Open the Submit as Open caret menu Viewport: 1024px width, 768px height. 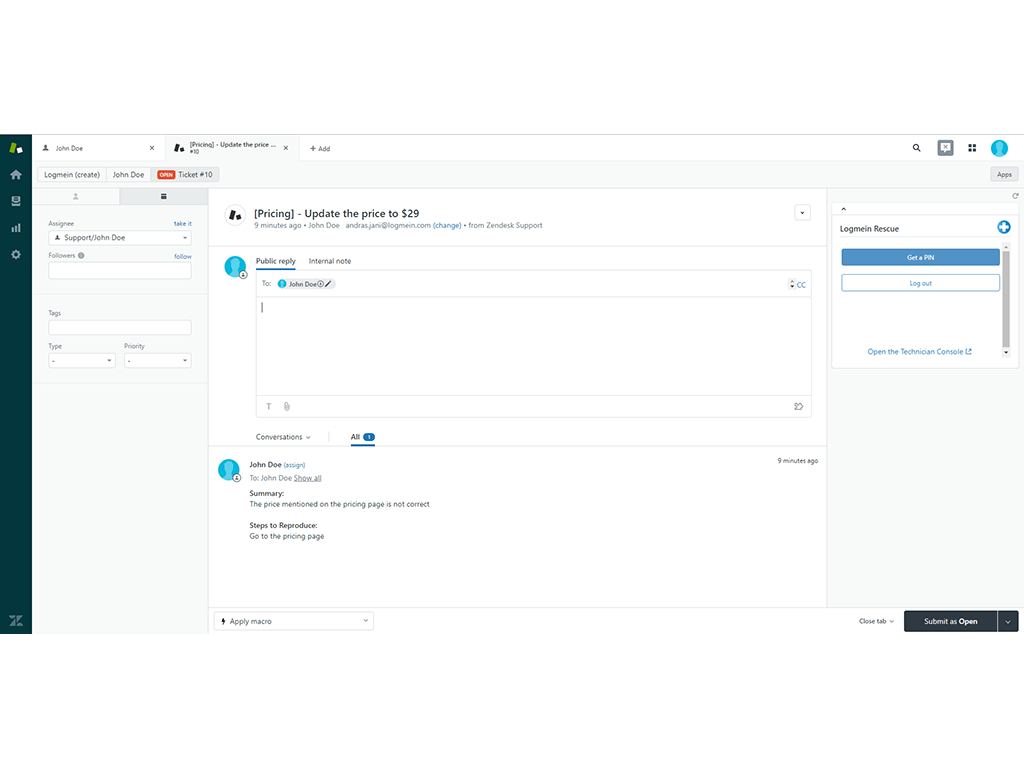(x=1009, y=621)
